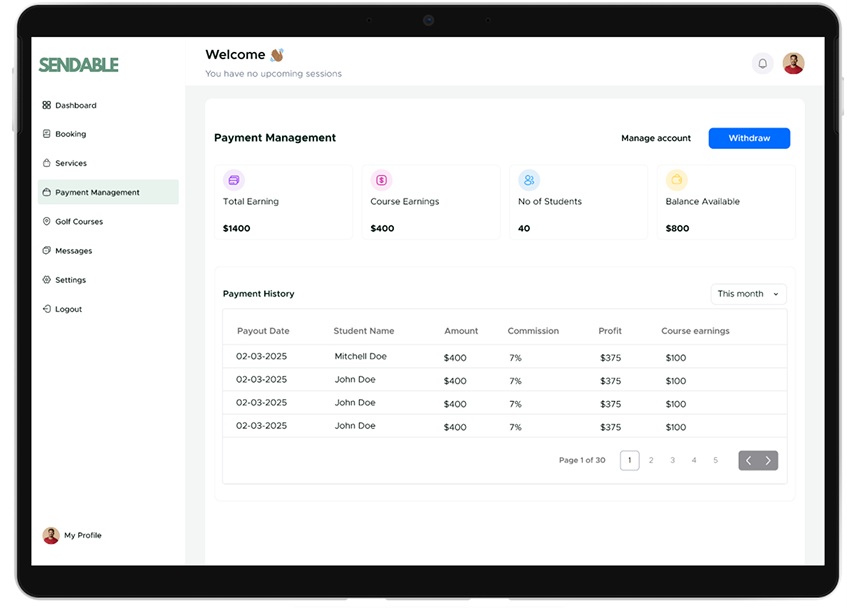Select the No of Students icon

[528, 181]
